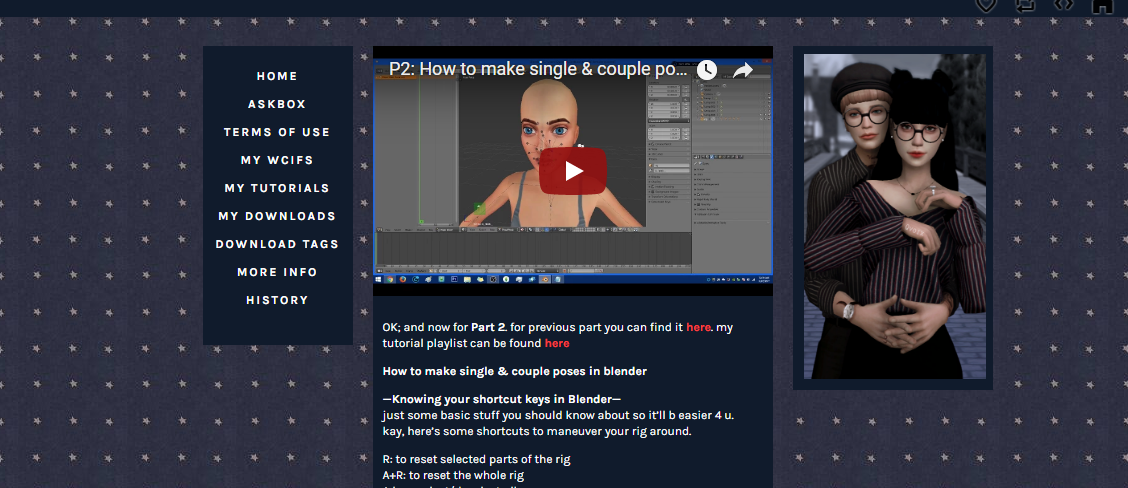This screenshot has width=1128, height=488.
Task: Open the embed code brackets icon
Action: tap(1064, 4)
